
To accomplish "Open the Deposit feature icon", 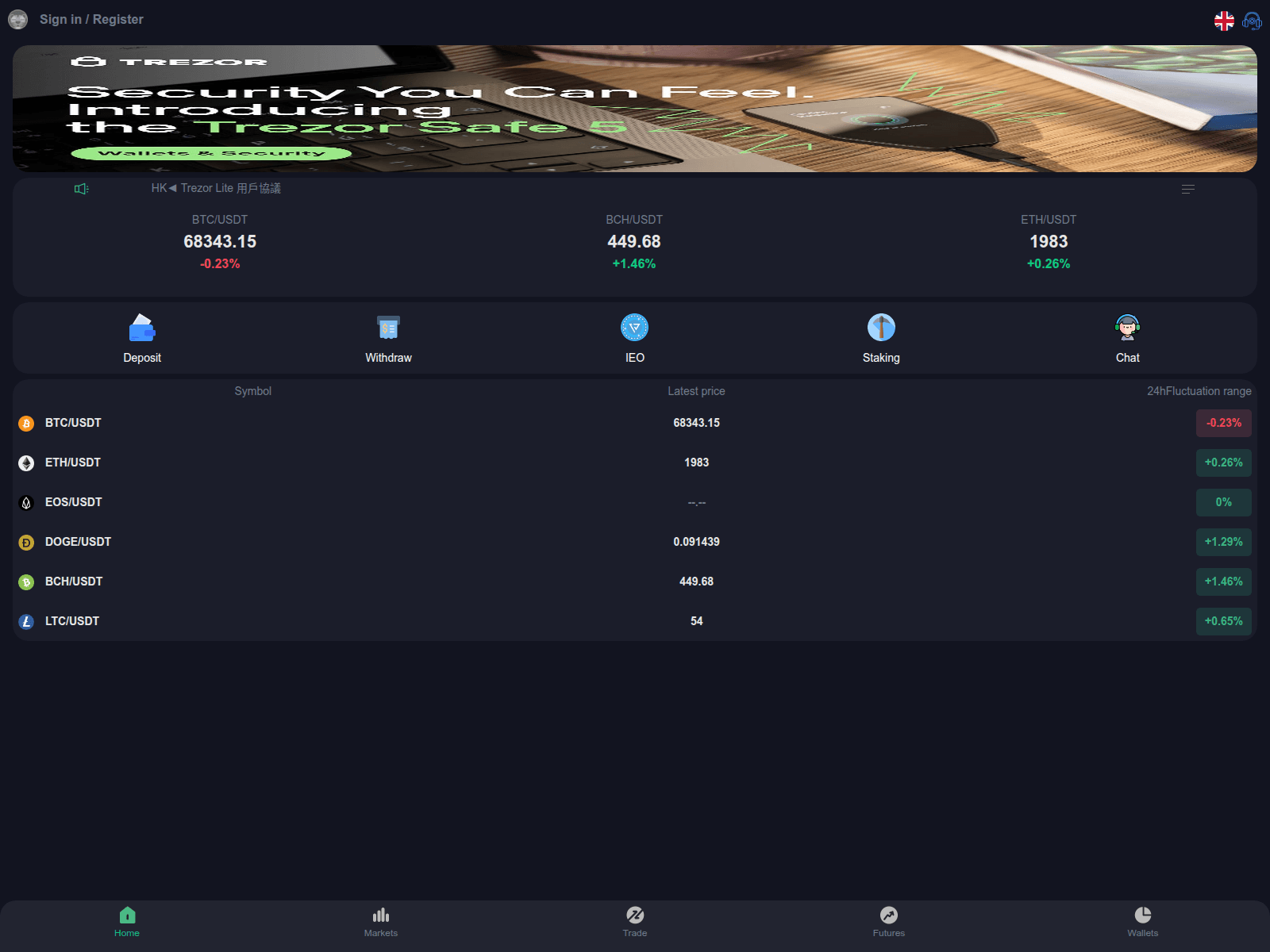I will click(141, 328).
